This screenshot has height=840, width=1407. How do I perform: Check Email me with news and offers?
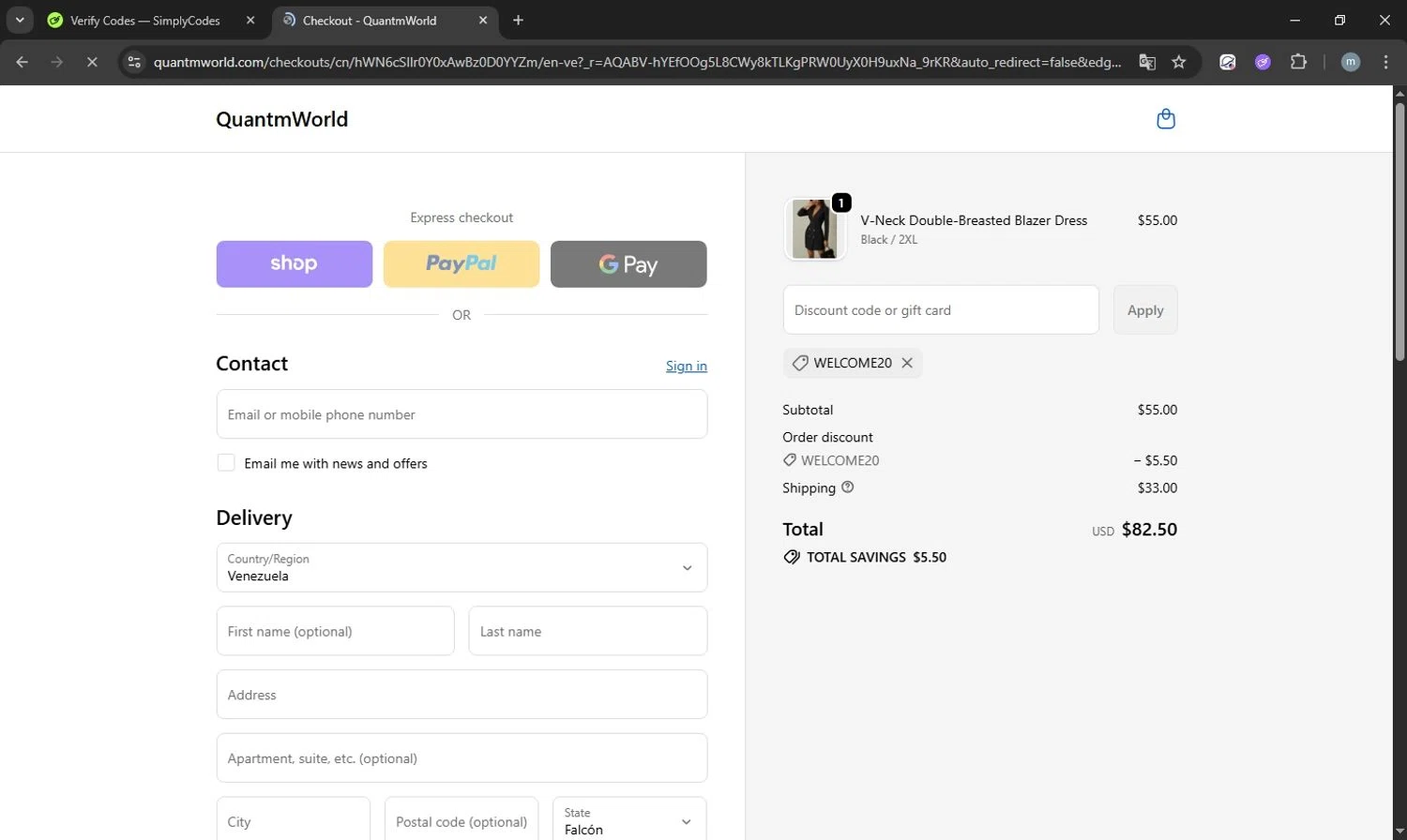coord(226,463)
